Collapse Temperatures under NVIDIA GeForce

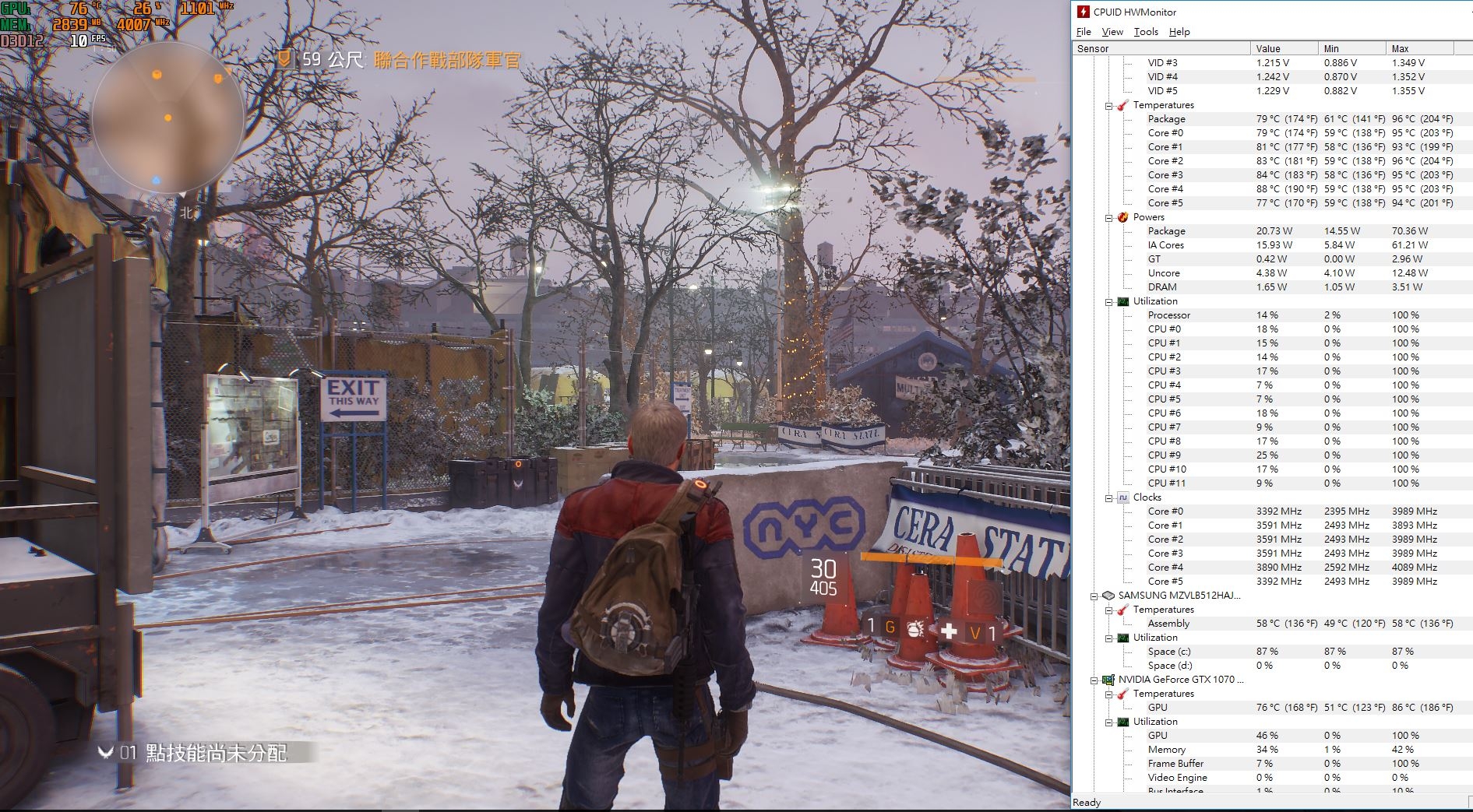[1109, 694]
